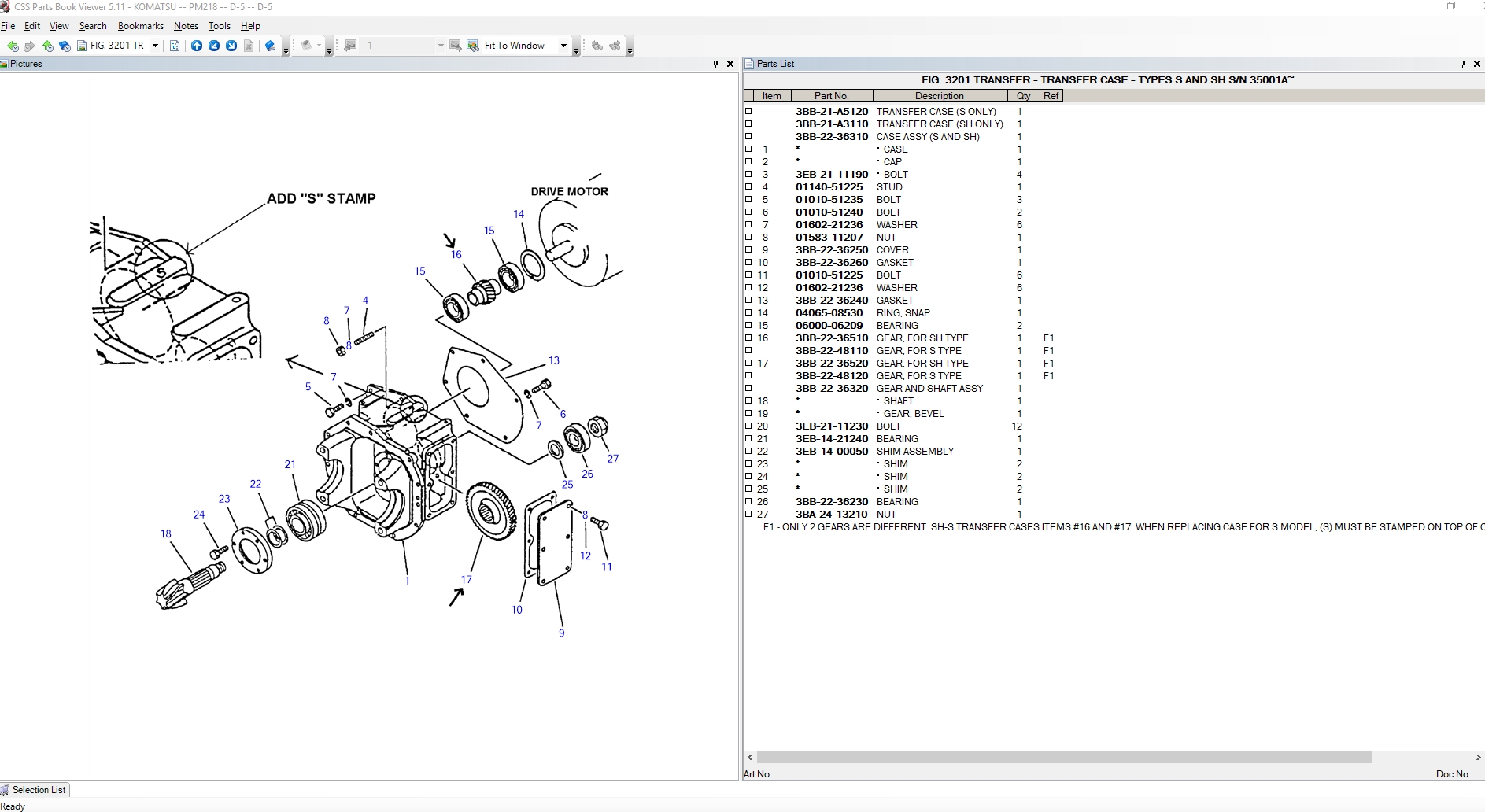
Task: Click the parts list horizontal scrollbar thumb
Action: tap(1064, 757)
